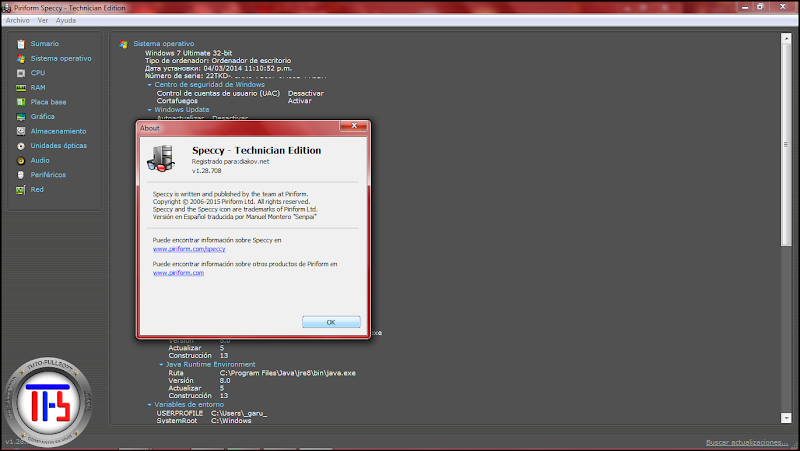Screen dimensions: 800x451
Task: Open the Almacenamiento drive icon
Action: tap(20, 131)
